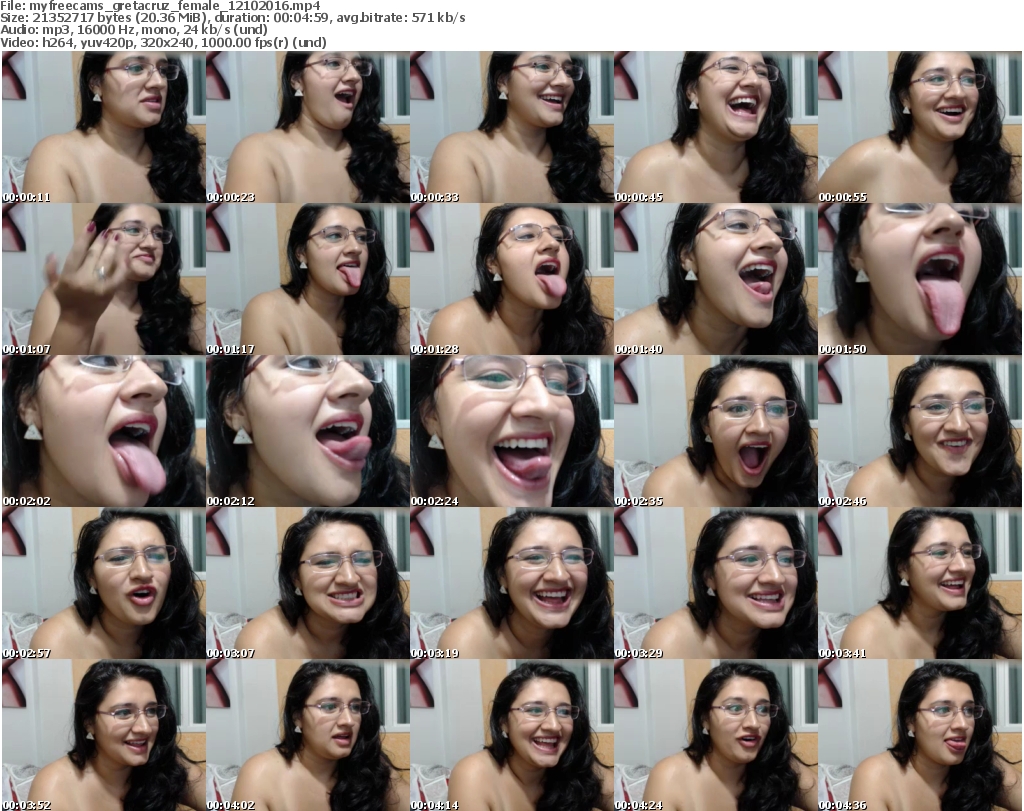Viewport: 1024px width, 811px height.
Task: Select the thumbnail stamped 00:04:36
Action: click(x=920, y=735)
